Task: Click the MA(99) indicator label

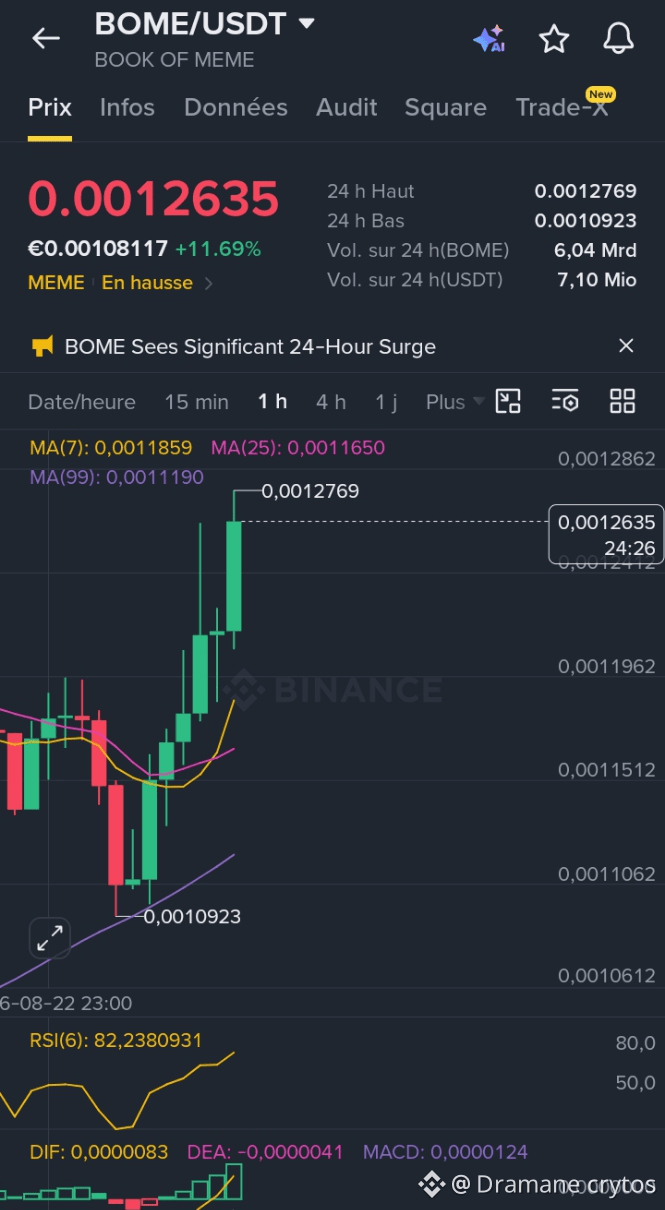Action: coord(117,478)
